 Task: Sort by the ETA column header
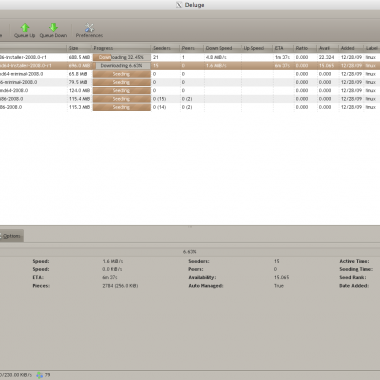click(x=283, y=48)
